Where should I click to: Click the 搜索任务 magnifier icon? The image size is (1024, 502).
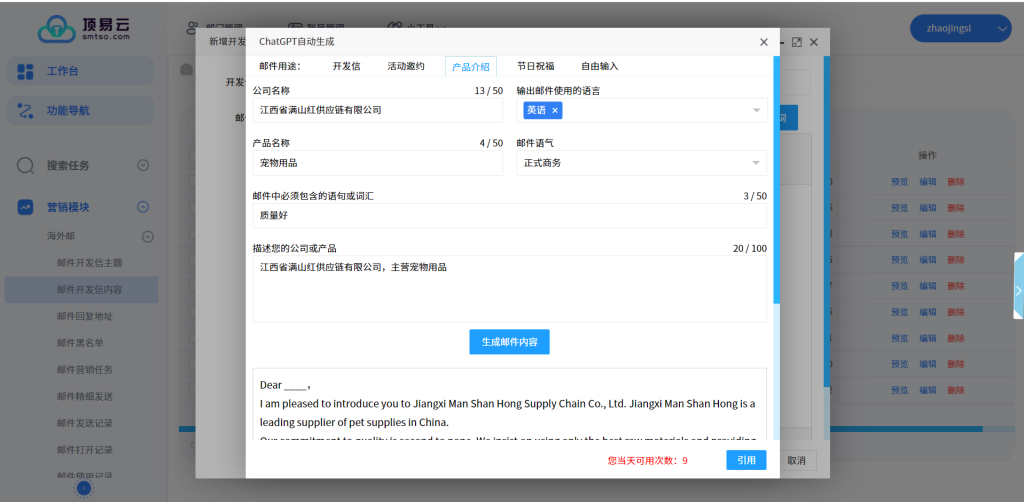26,165
